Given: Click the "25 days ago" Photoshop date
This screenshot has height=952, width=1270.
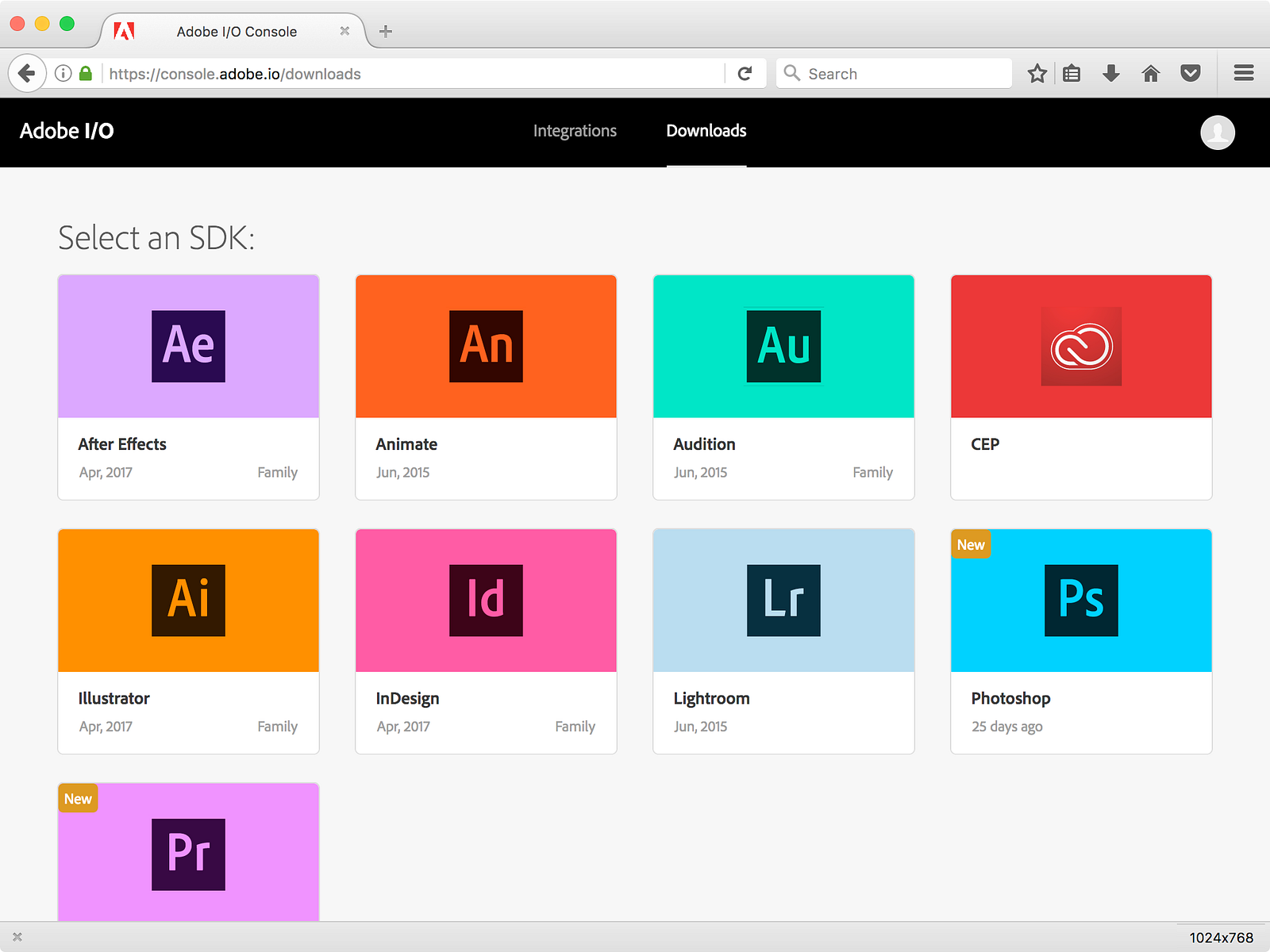Looking at the screenshot, I should (x=1007, y=727).
